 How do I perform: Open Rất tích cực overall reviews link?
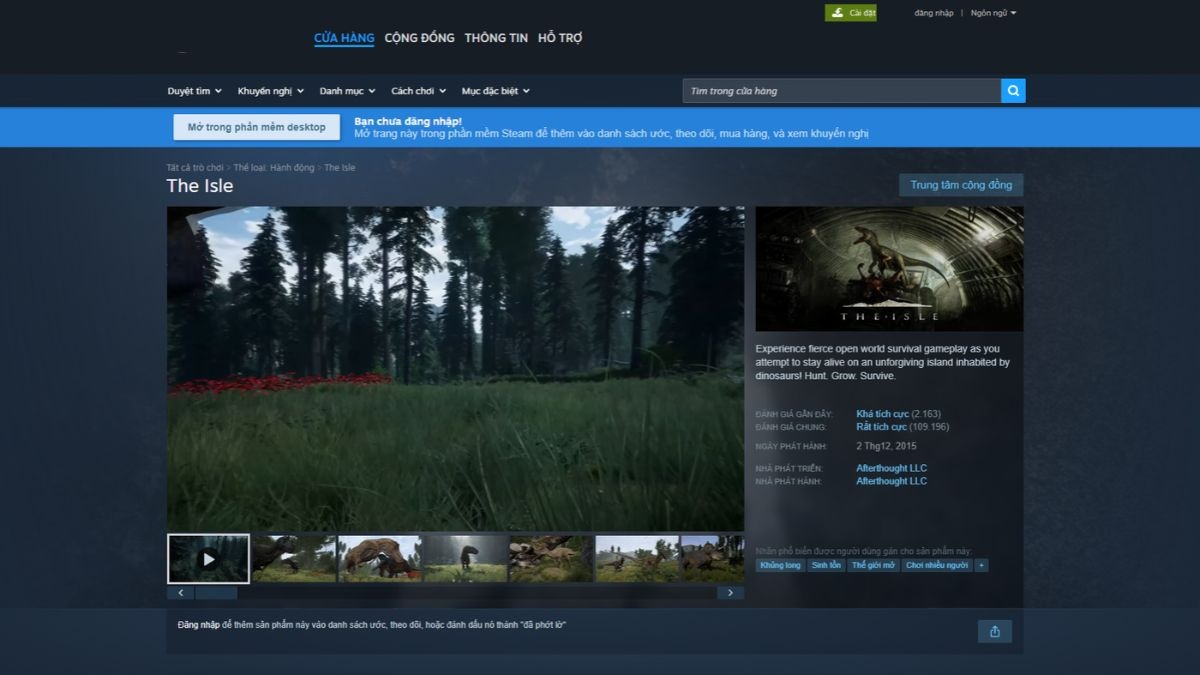point(881,427)
